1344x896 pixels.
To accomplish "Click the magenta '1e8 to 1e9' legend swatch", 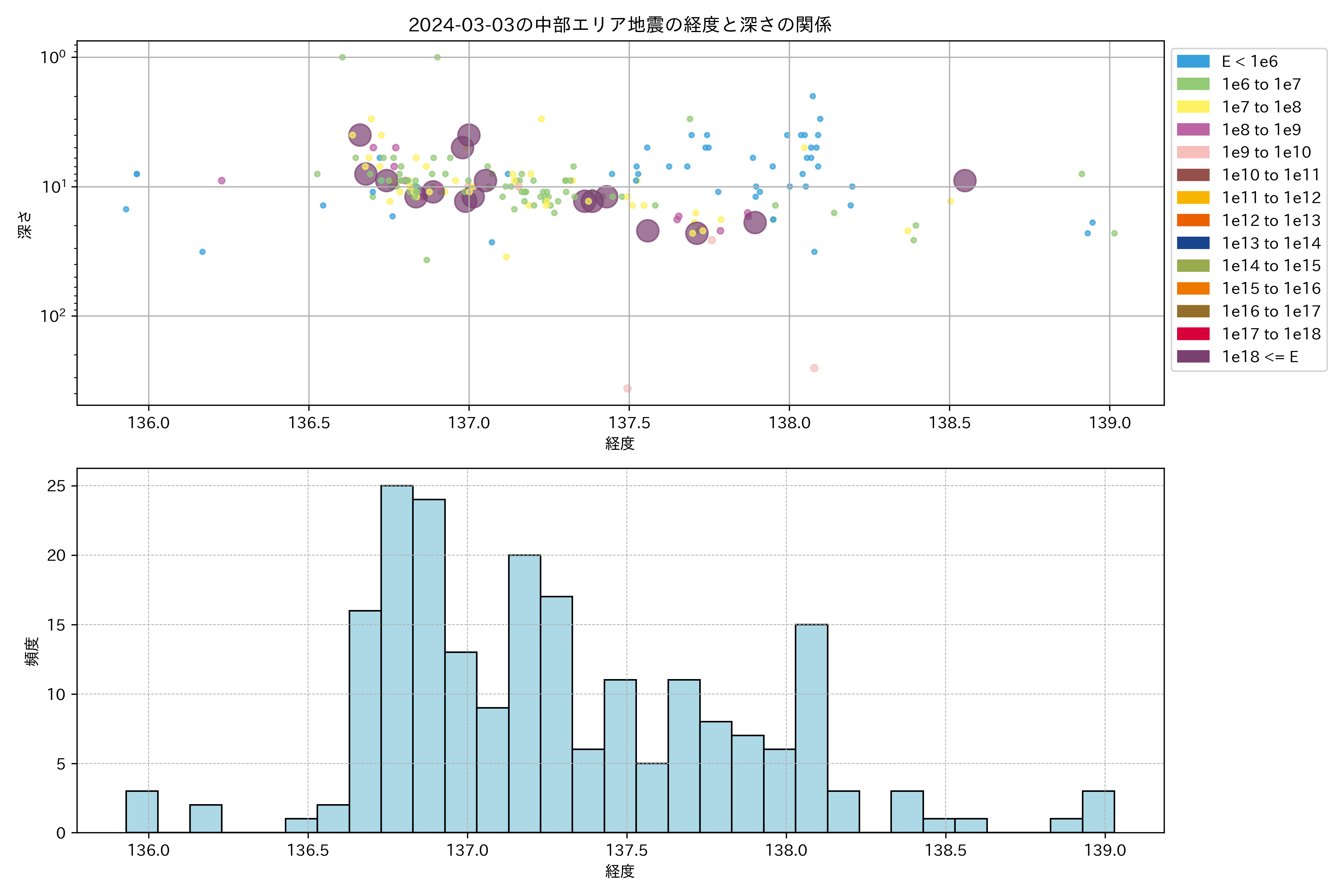I will click(1193, 130).
